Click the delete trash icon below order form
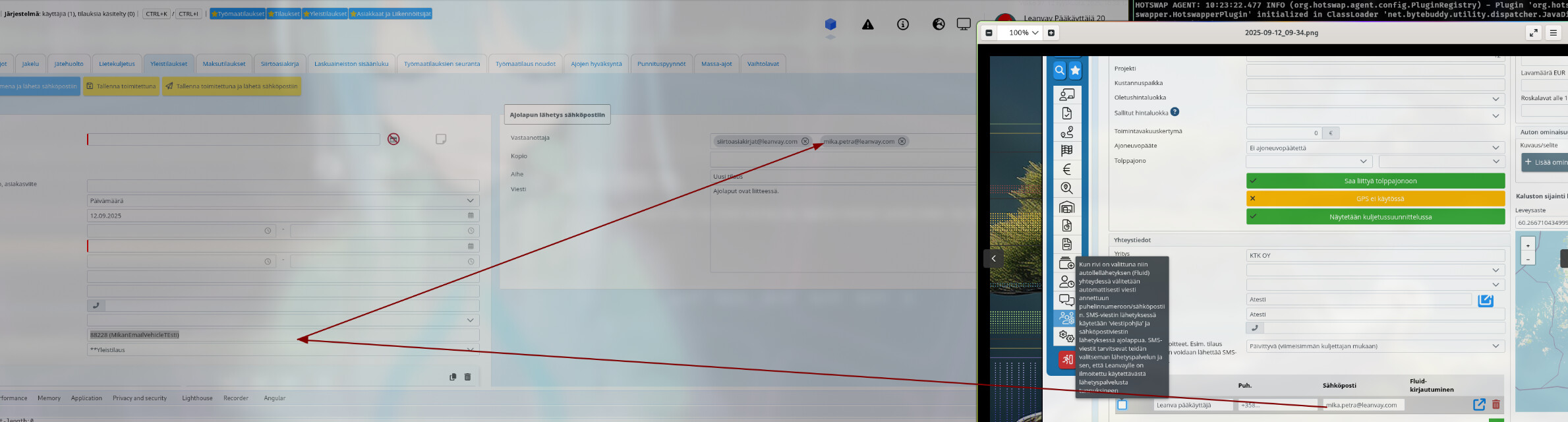The height and width of the screenshot is (422, 1568). click(467, 377)
